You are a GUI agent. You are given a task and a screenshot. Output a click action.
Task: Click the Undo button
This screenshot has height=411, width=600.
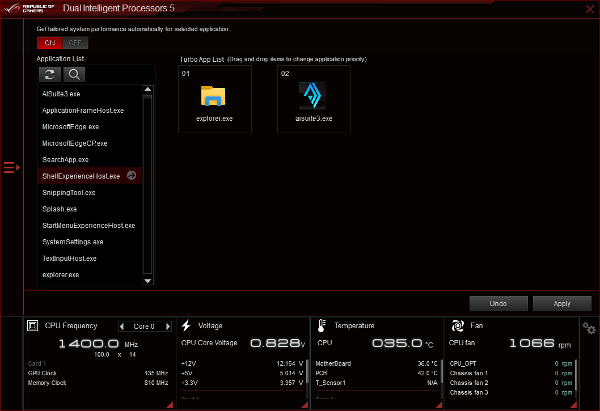(498, 303)
